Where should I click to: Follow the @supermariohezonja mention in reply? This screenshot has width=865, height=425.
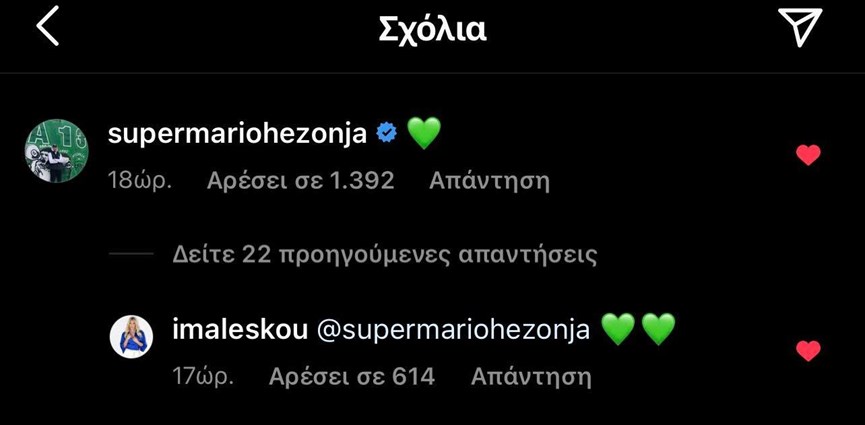pyautogui.click(x=453, y=331)
